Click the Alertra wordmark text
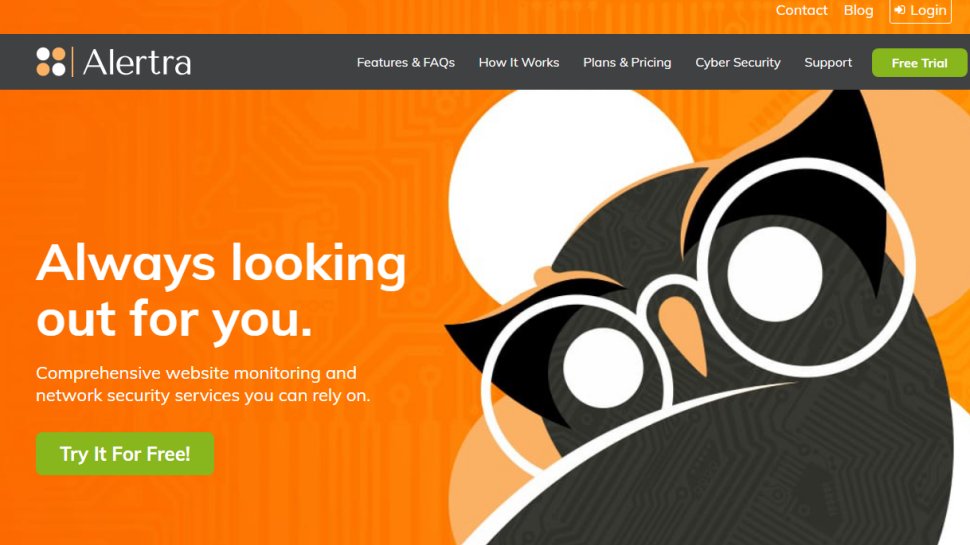The height and width of the screenshot is (545, 970). click(x=137, y=62)
